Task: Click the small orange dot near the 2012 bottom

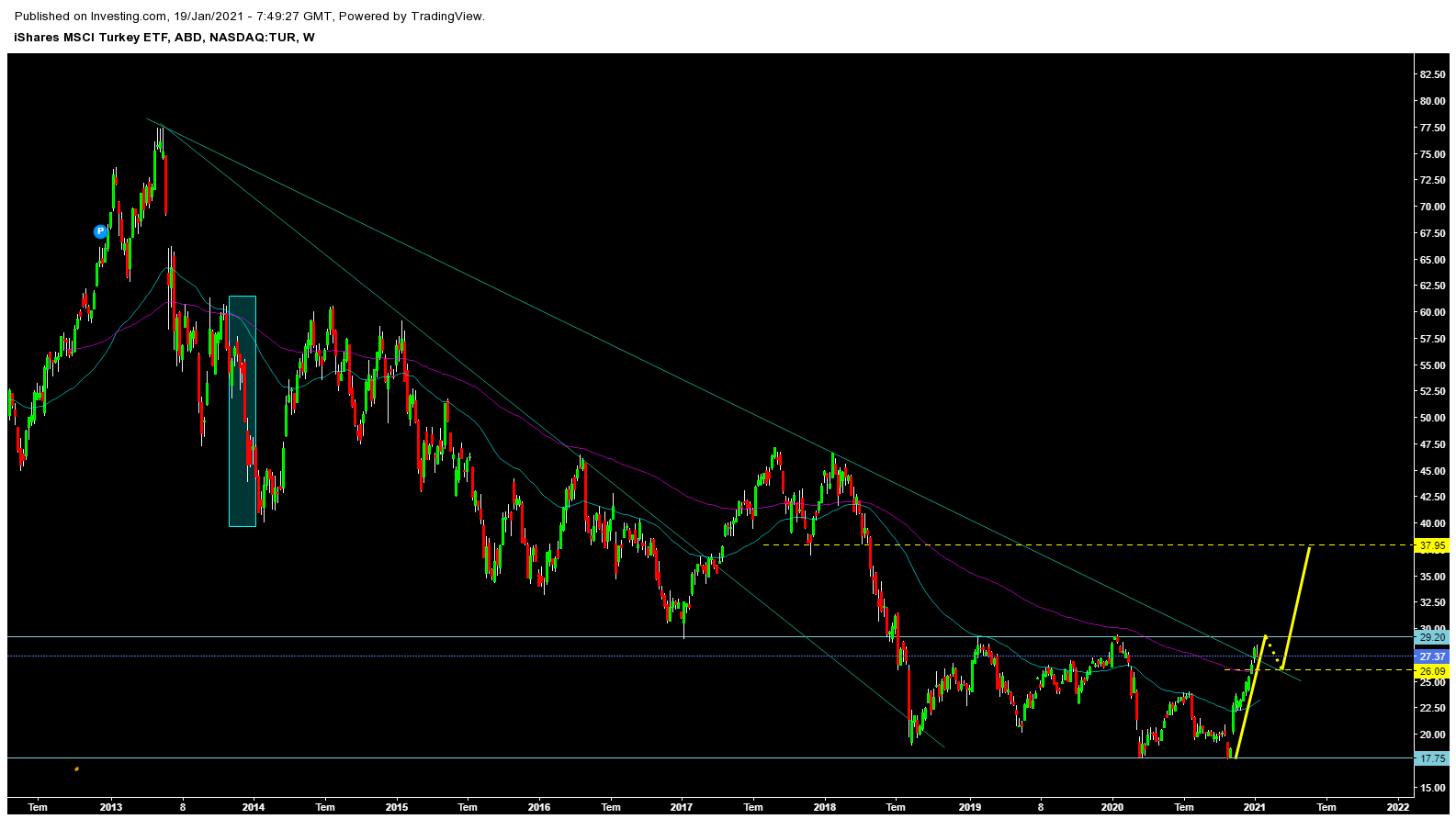Action: click(x=76, y=769)
